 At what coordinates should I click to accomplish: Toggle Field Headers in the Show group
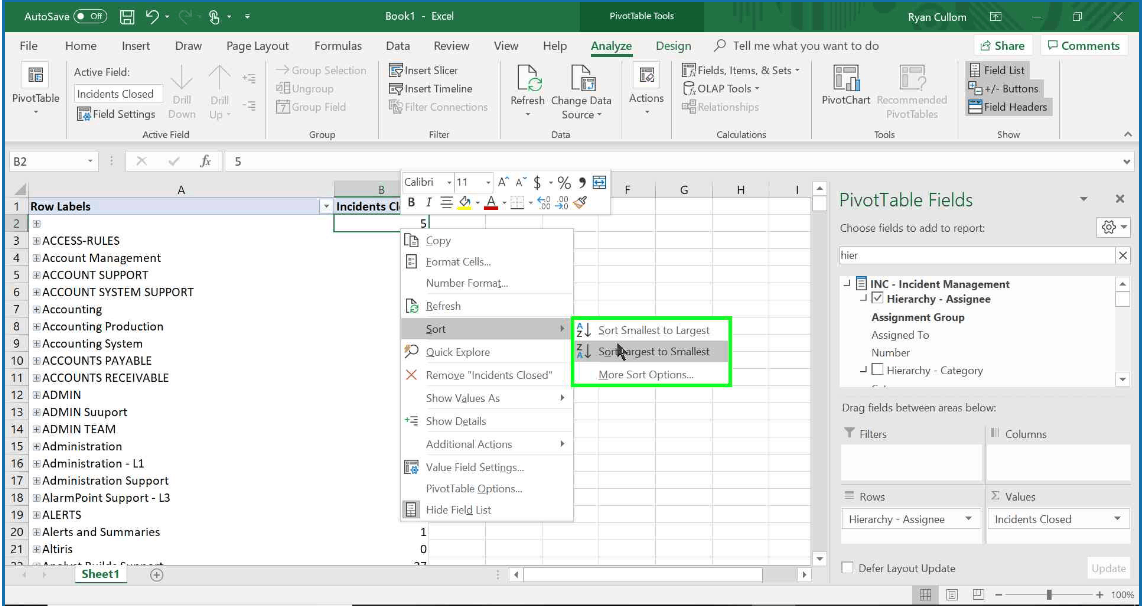coord(1007,107)
